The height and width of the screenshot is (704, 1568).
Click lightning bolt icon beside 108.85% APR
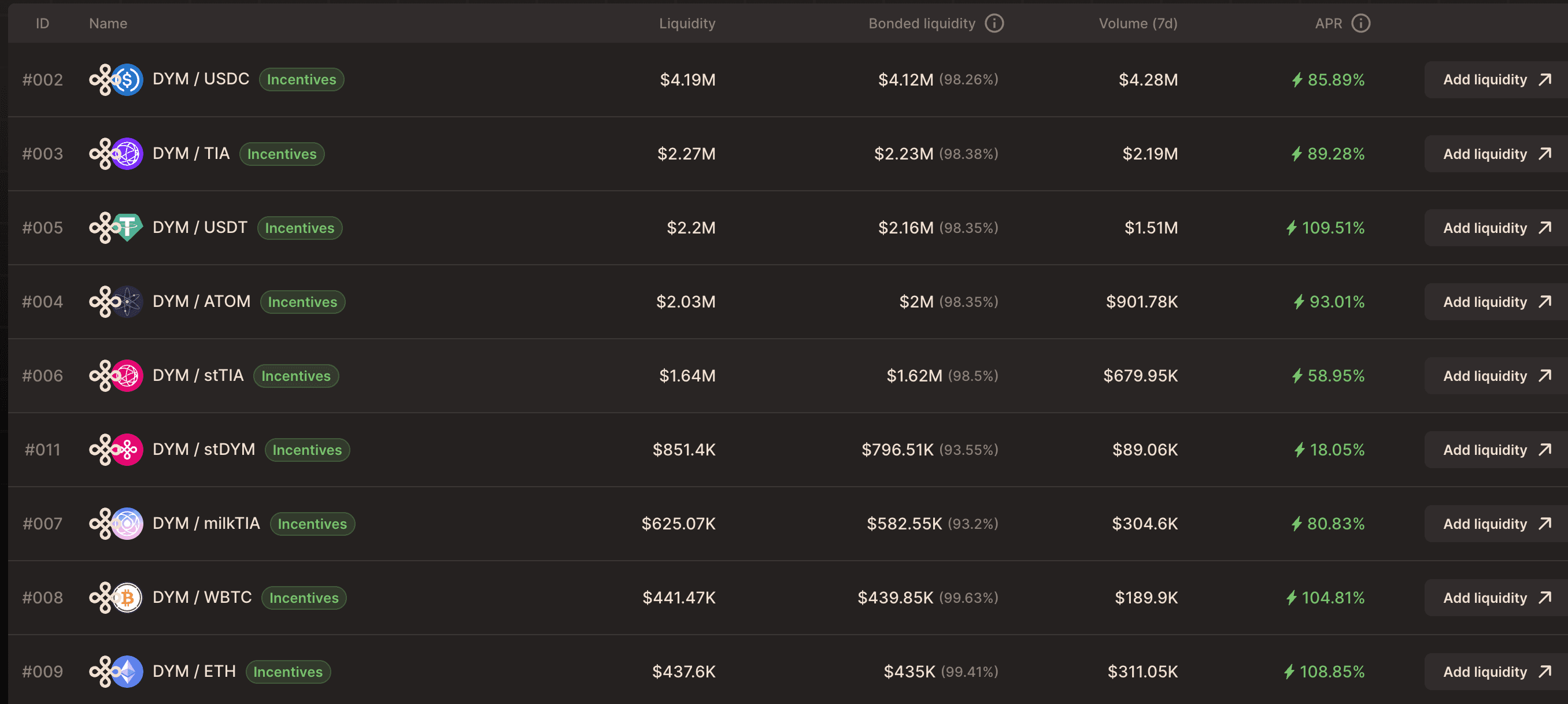[1289, 671]
